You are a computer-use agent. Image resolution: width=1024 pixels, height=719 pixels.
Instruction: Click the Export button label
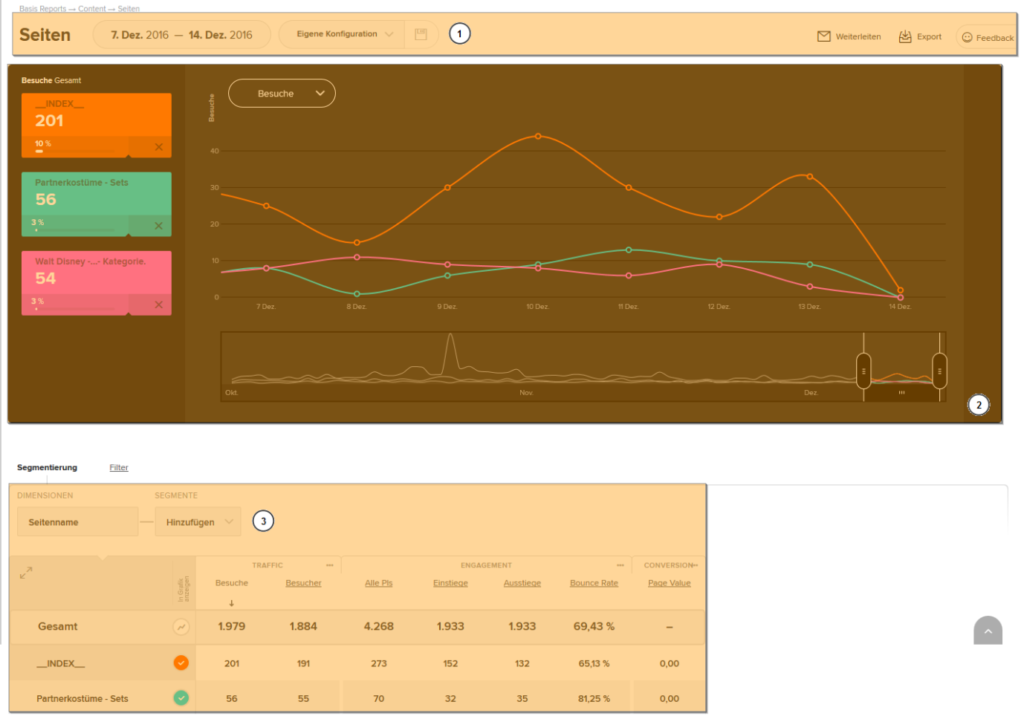point(929,37)
